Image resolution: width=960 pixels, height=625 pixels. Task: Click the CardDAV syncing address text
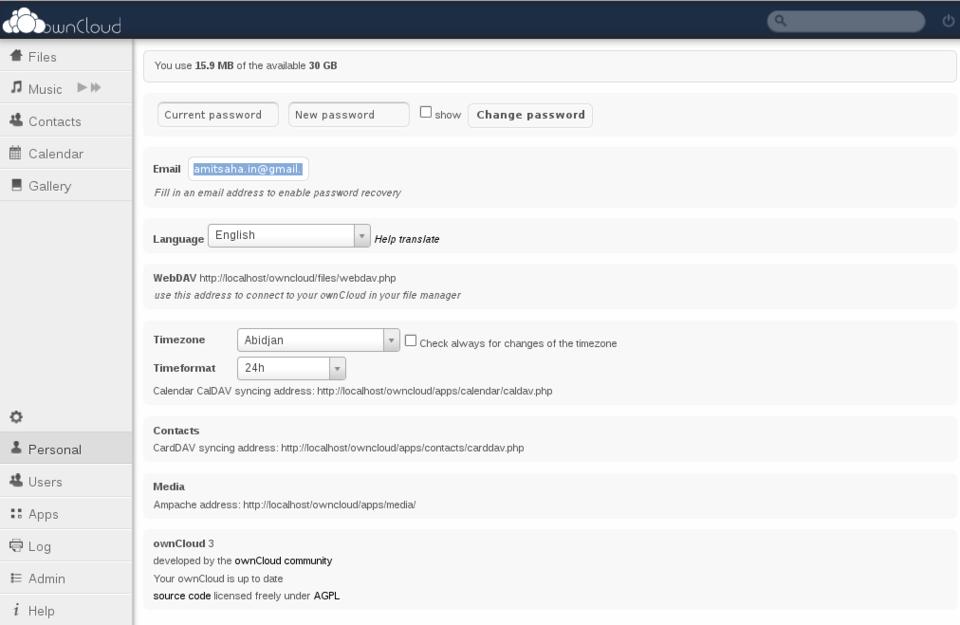point(339,447)
